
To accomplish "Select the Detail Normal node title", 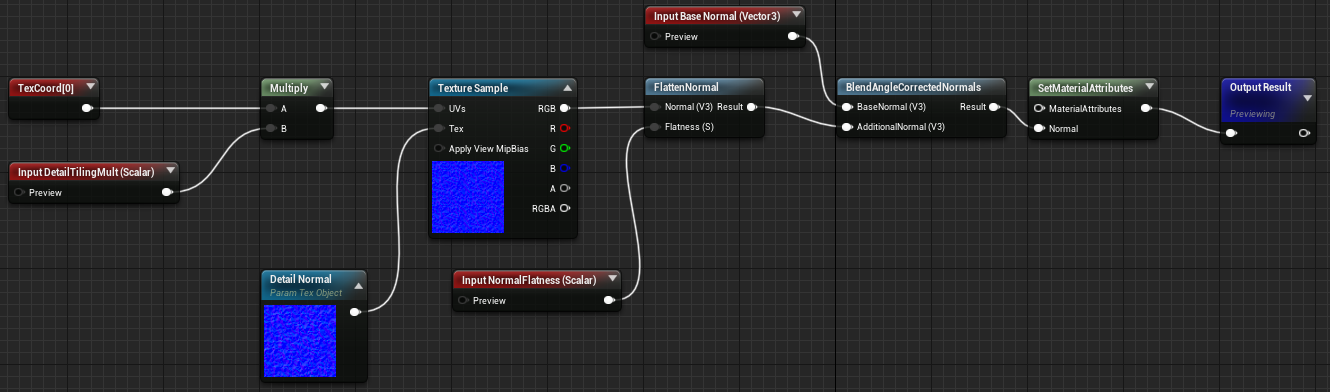I will pos(301,279).
